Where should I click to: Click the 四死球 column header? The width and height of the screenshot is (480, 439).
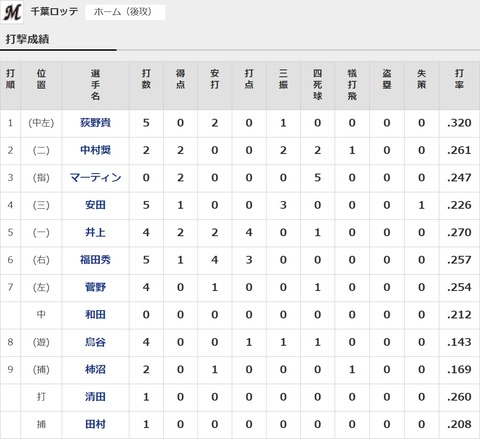(317, 85)
